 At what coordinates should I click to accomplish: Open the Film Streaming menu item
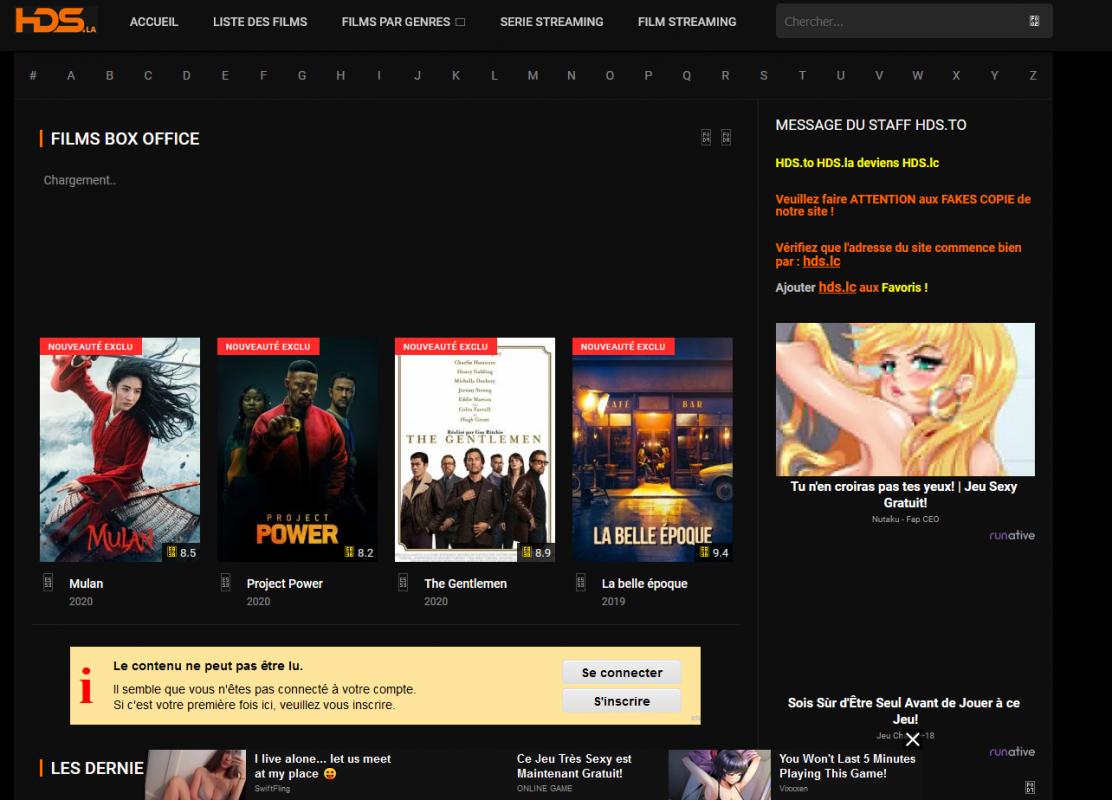[x=686, y=22]
